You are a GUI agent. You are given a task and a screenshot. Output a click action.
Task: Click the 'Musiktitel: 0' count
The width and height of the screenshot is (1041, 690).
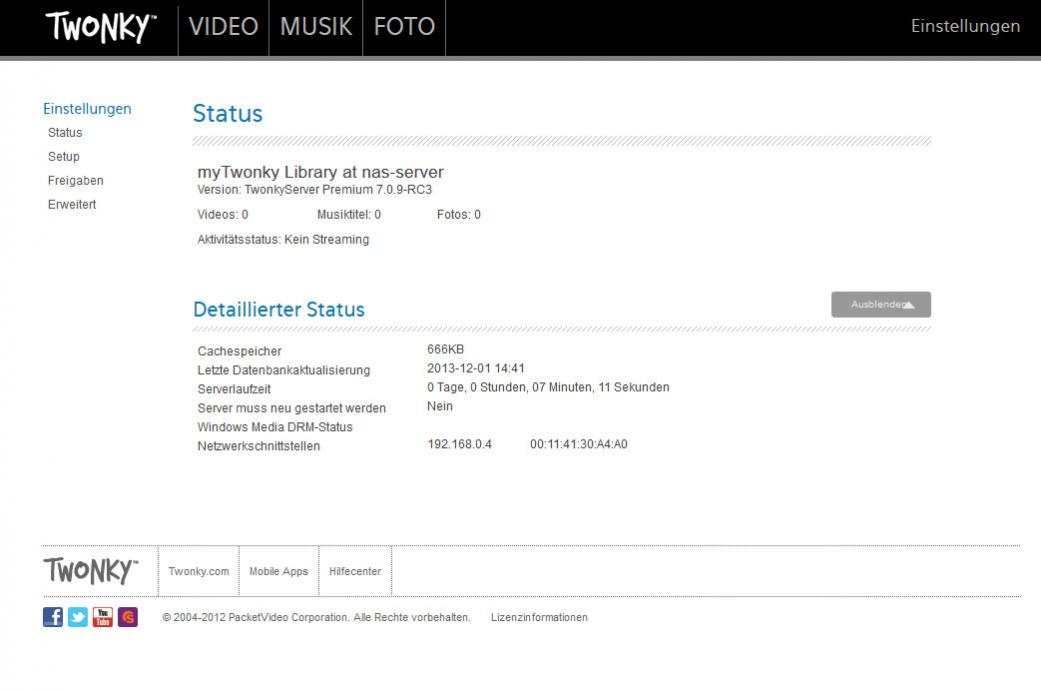pos(349,215)
